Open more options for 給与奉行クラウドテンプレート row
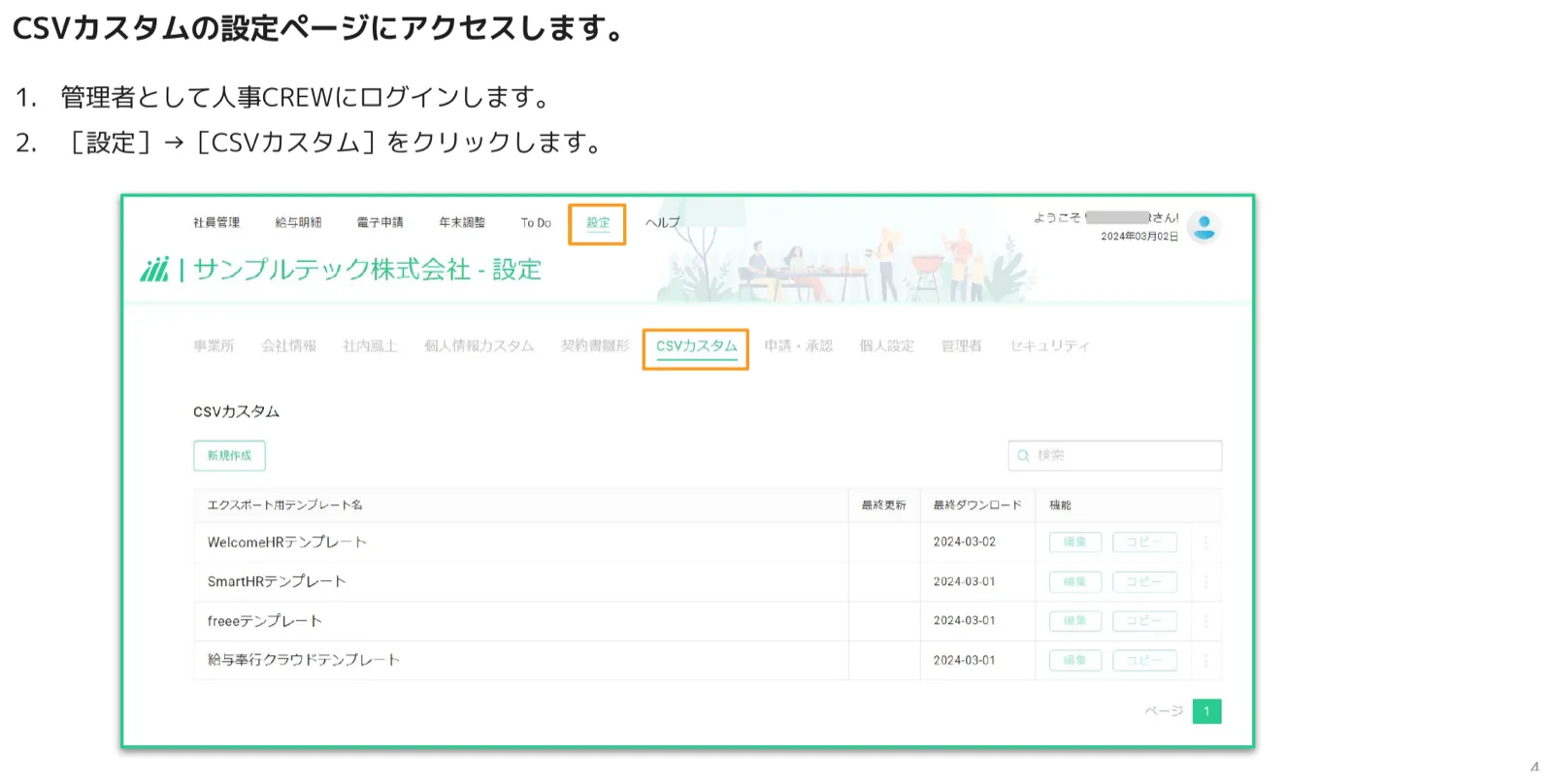This screenshot has height=784, width=1553. (1206, 660)
